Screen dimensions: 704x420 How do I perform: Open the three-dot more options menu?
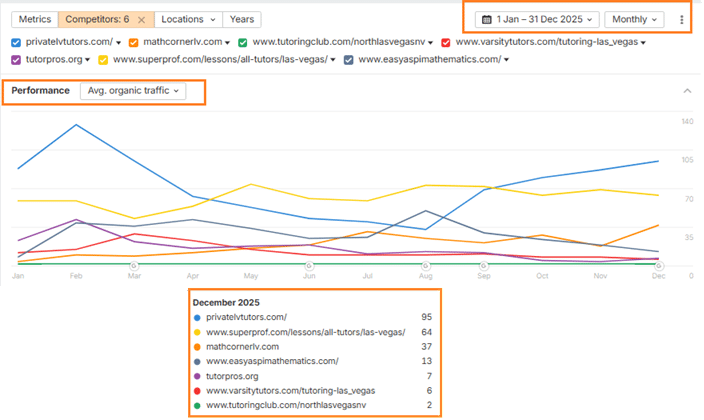click(682, 19)
